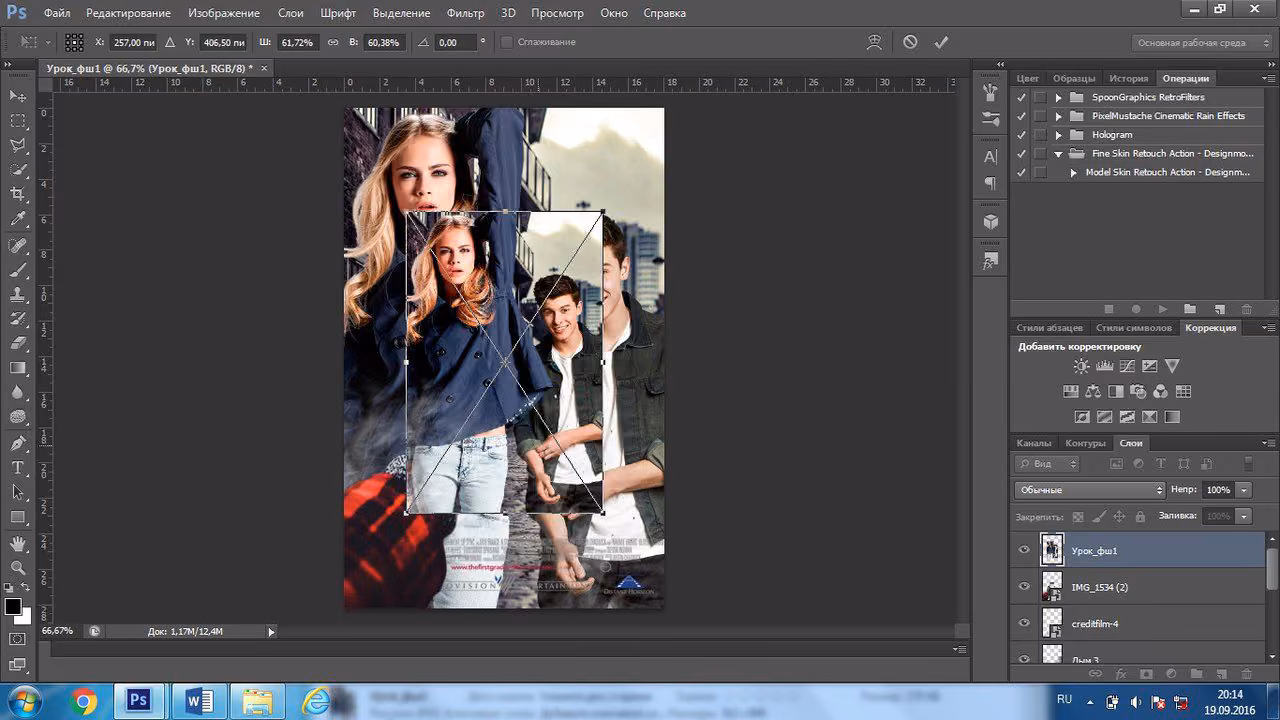The height and width of the screenshot is (720, 1280).
Task: Select the Gradient tool
Action: click(18, 368)
